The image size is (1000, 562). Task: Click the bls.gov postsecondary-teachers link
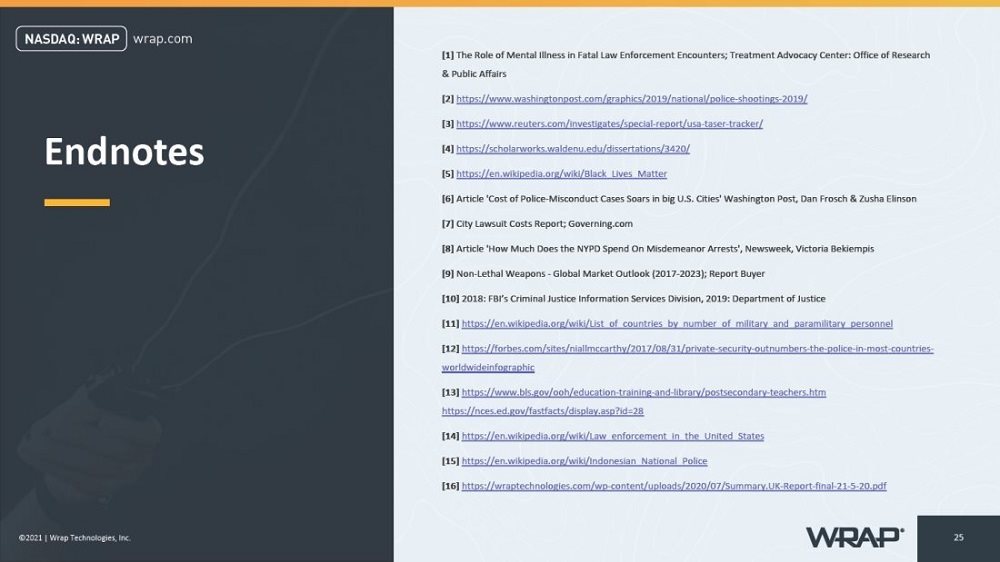(643, 392)
